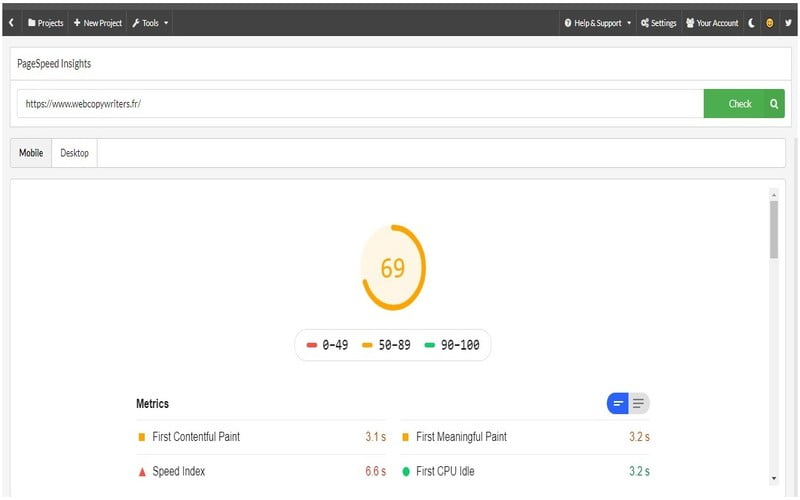The width and height of the screenshot is (800, 500).
Task: Click the Speed Index metric
Action: [261, 471]
